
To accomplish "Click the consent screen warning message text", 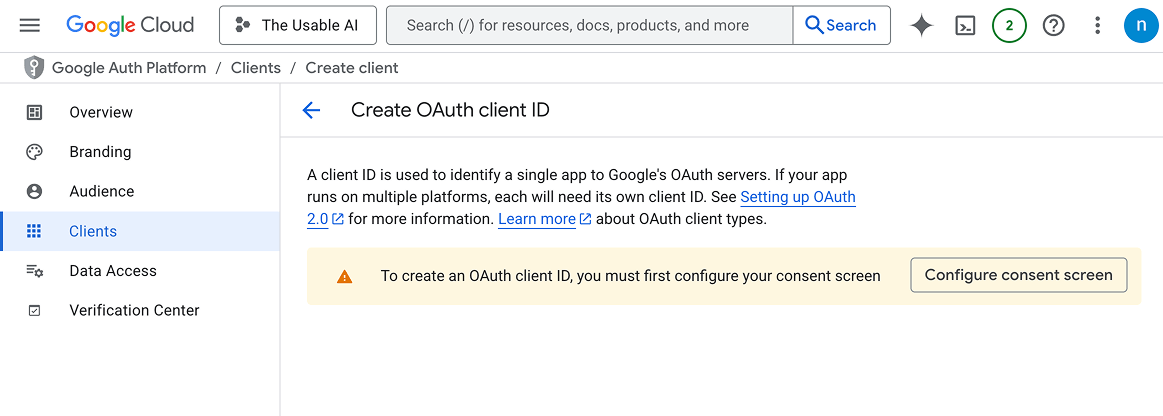I will 630,276.
